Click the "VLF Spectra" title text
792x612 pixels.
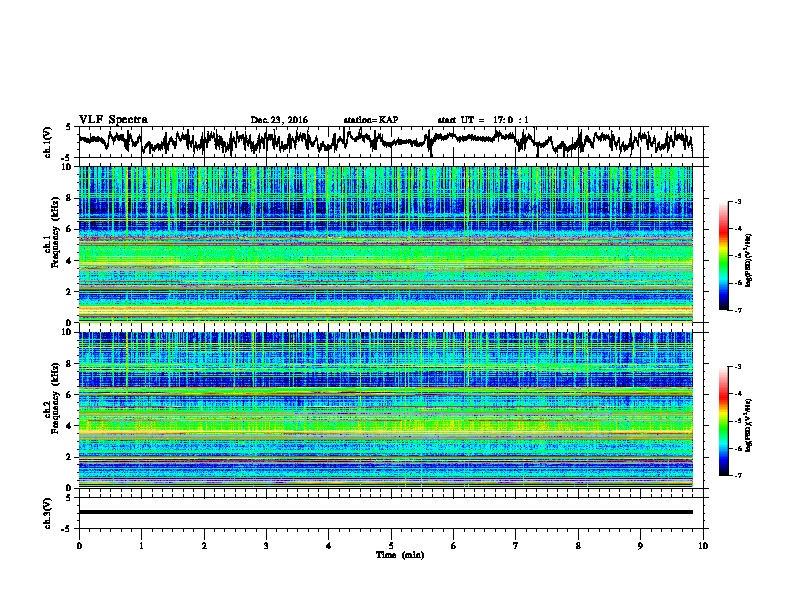pos(113,120)
